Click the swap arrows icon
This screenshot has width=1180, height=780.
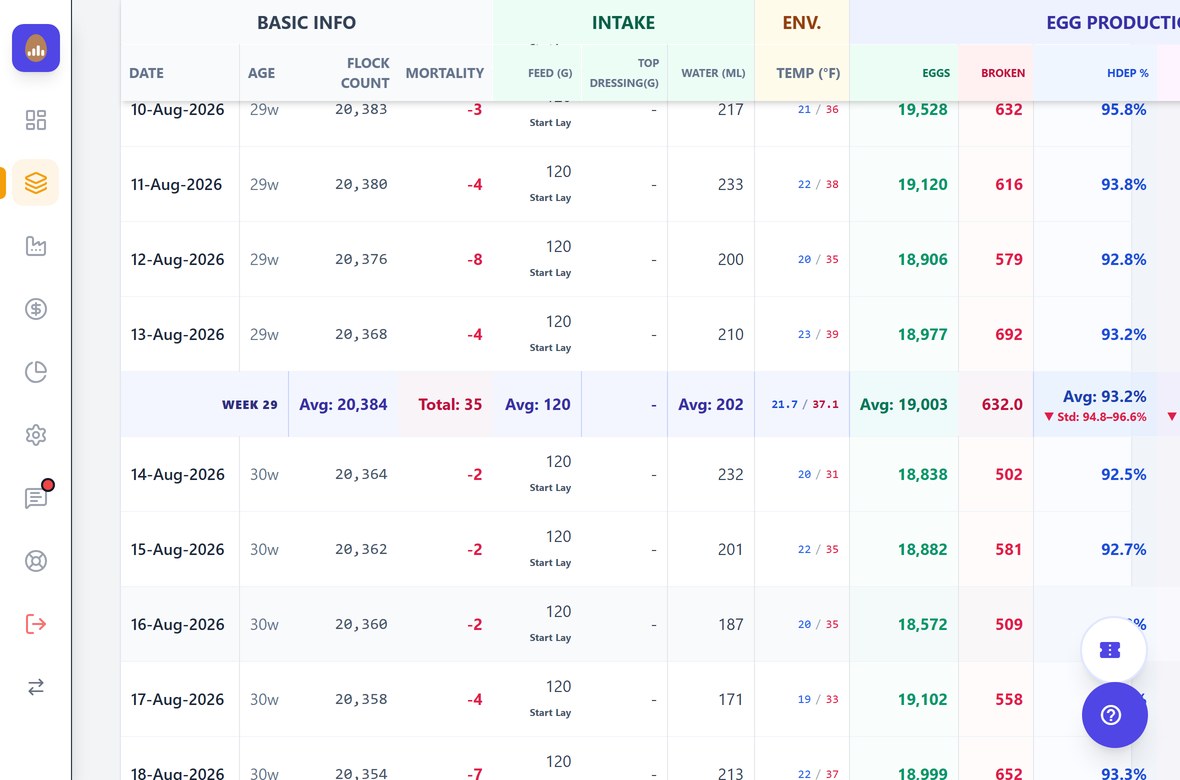click(x=35, y=687)
